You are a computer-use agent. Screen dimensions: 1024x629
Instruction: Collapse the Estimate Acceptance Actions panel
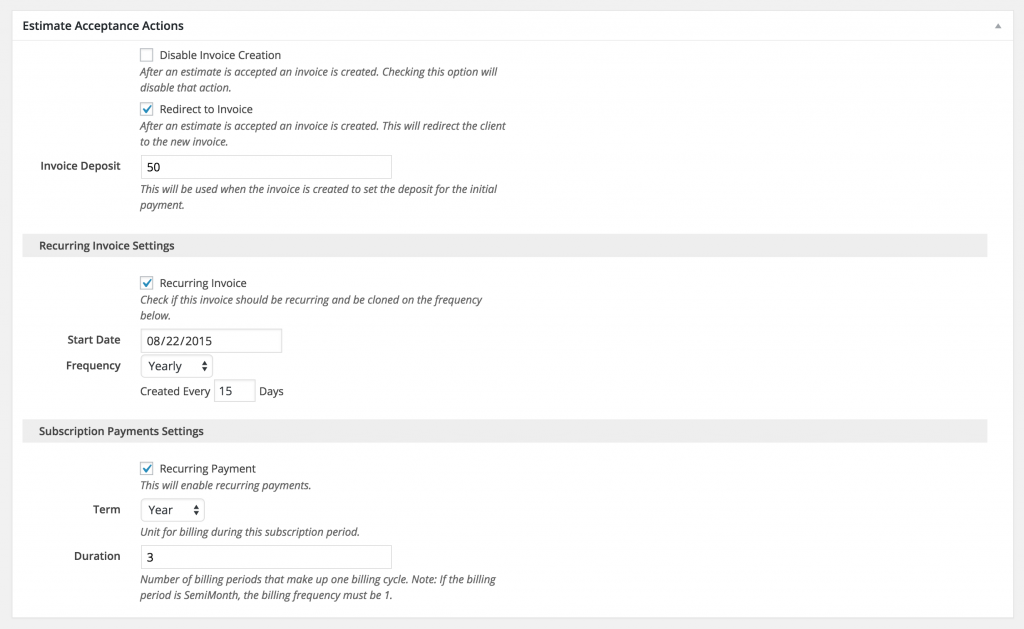[x=997, y=25]
